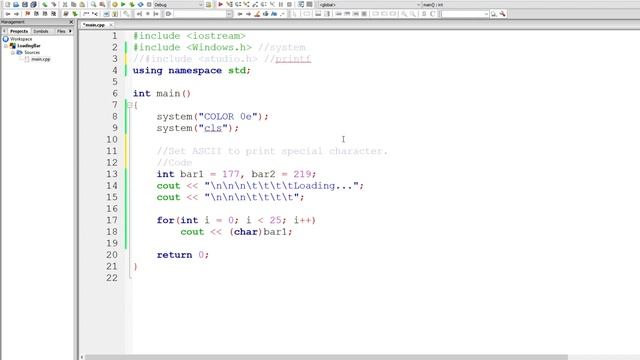This screenshot has width=640, height=360.
Task: Switch to the Symbols tab
Action: pos(41,31)
